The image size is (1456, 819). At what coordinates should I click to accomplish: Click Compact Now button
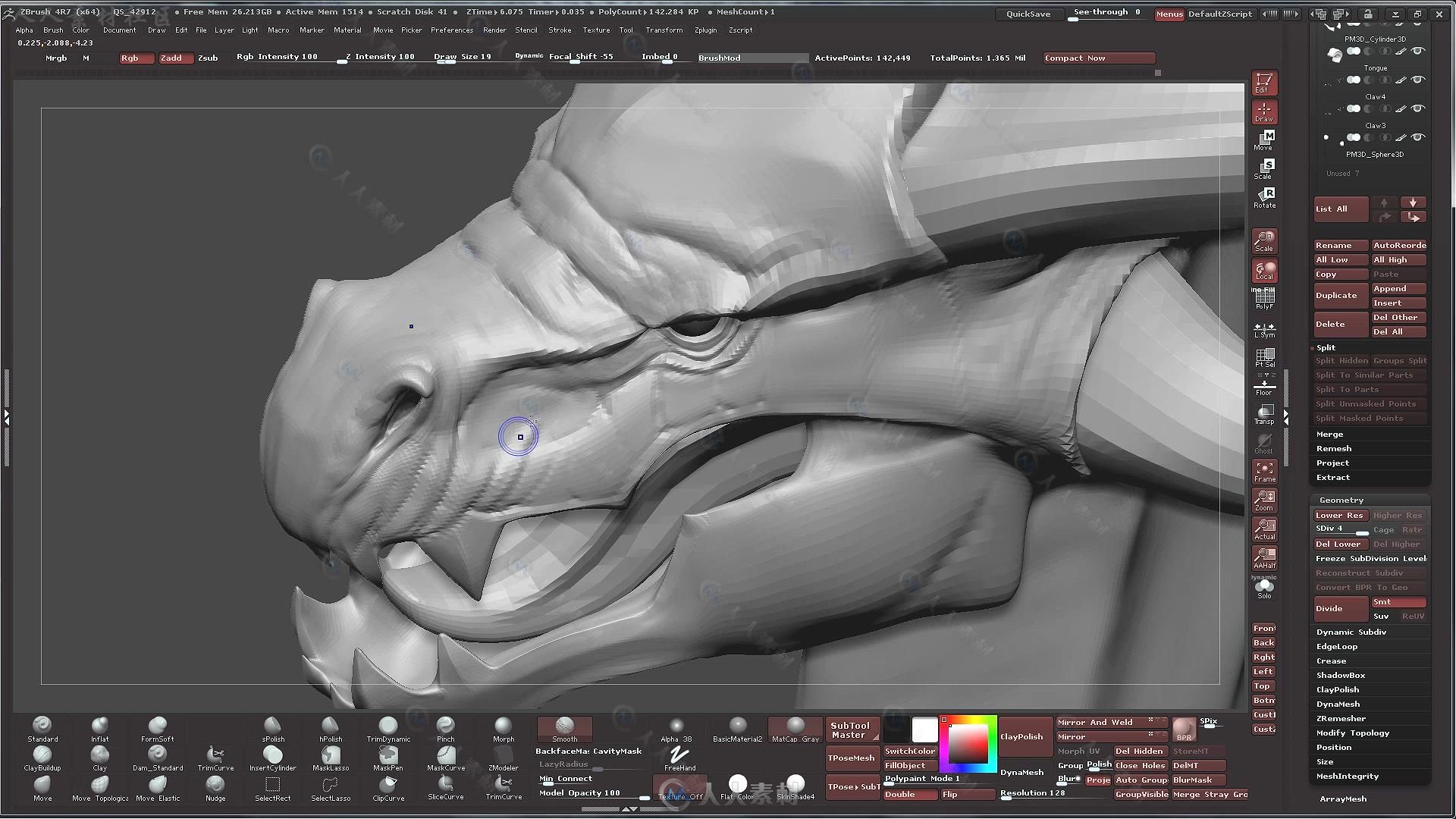pos(1099,58)
